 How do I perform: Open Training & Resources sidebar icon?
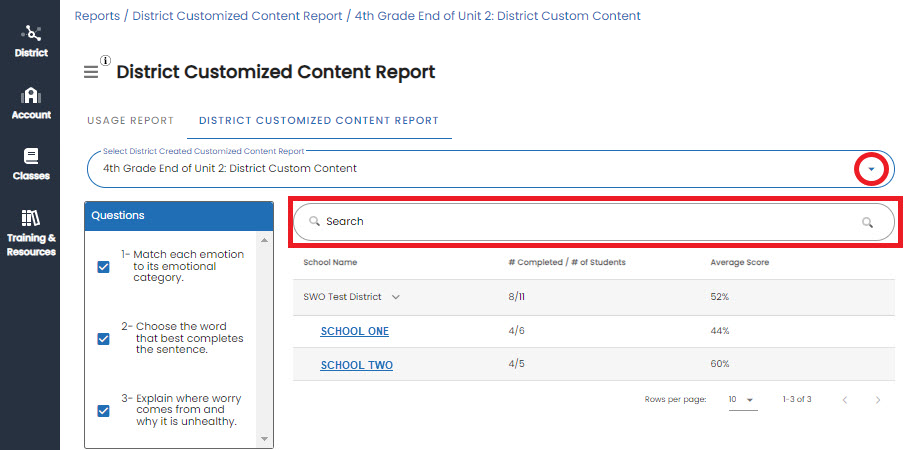tap(31, 233)
